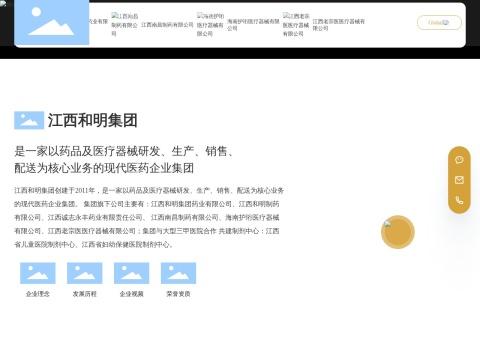Select the 企业视频 label
Image resolution: width=480 pixels, height=360 pixels.
132,294
